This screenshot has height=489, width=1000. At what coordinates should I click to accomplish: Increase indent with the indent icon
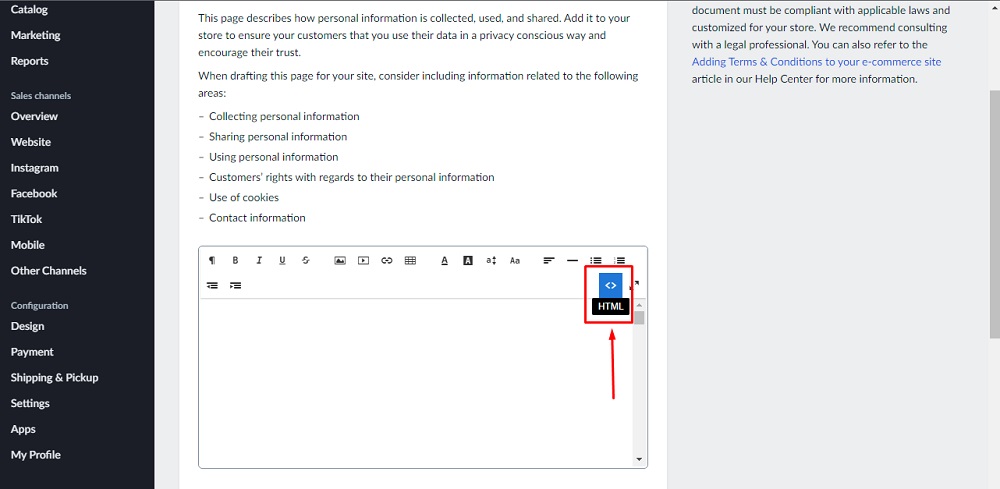pyautogui.click(x=235, y=285)
